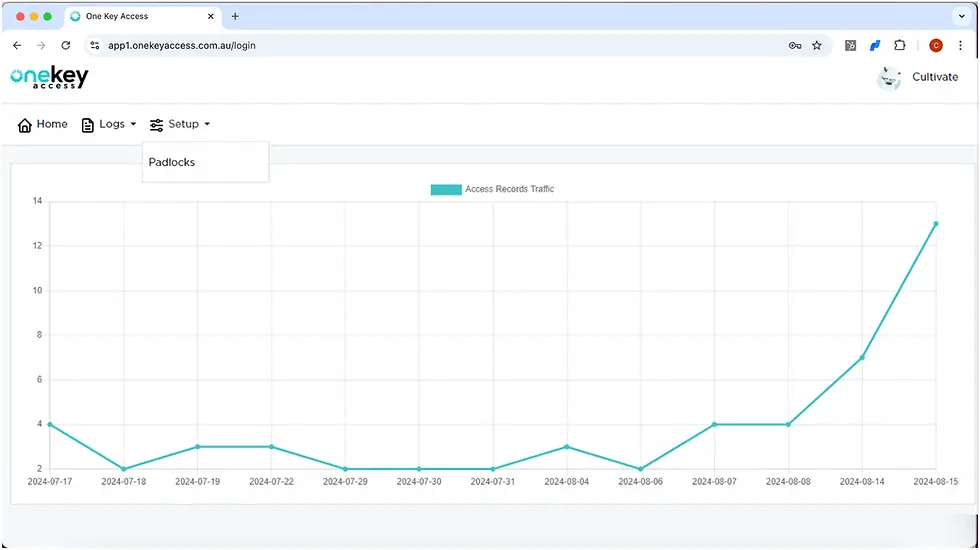
Task: Click the 2024-08-04 data point
Action: click(567, 447)
